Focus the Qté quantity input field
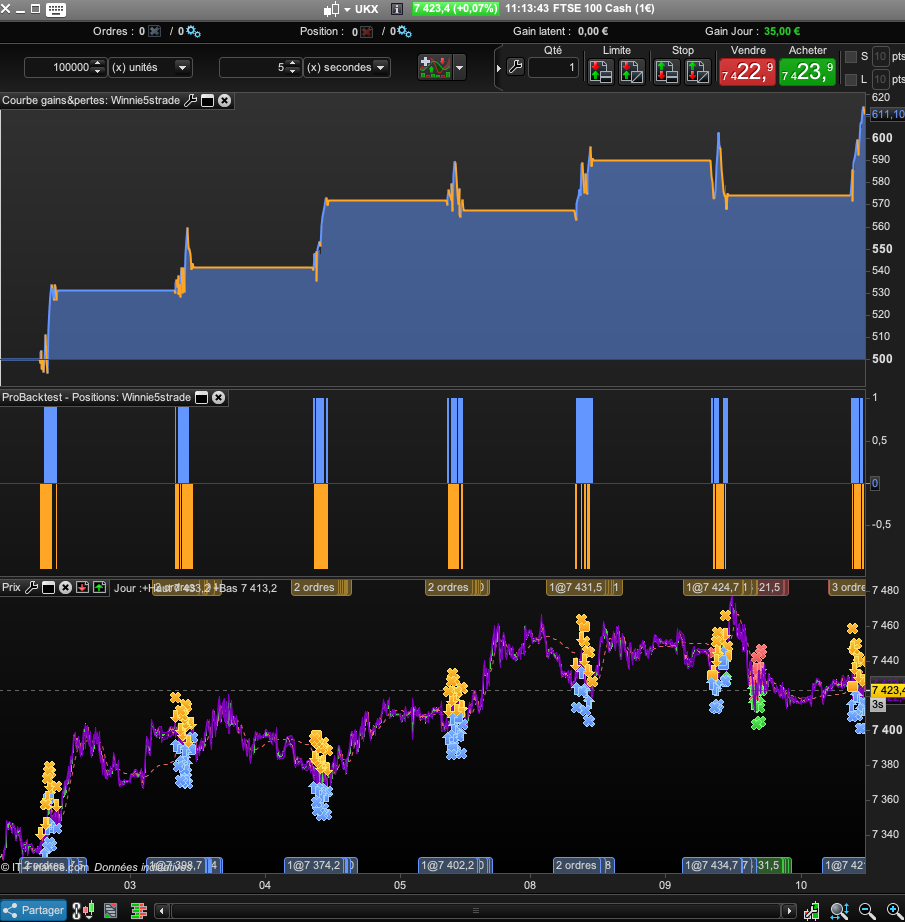905x922 pixels. [x=553, y=68]
